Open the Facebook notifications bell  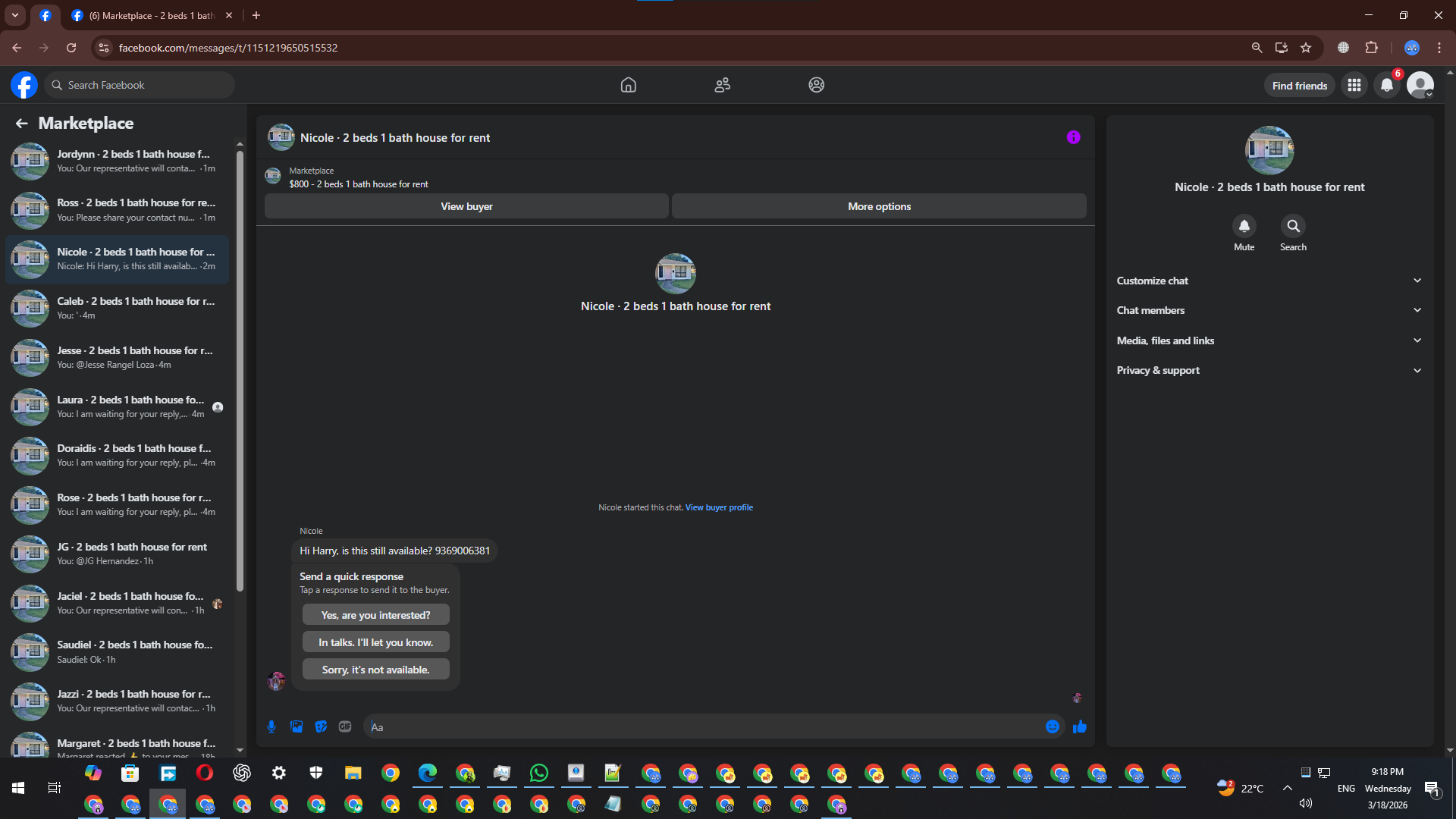[1386, 85]
